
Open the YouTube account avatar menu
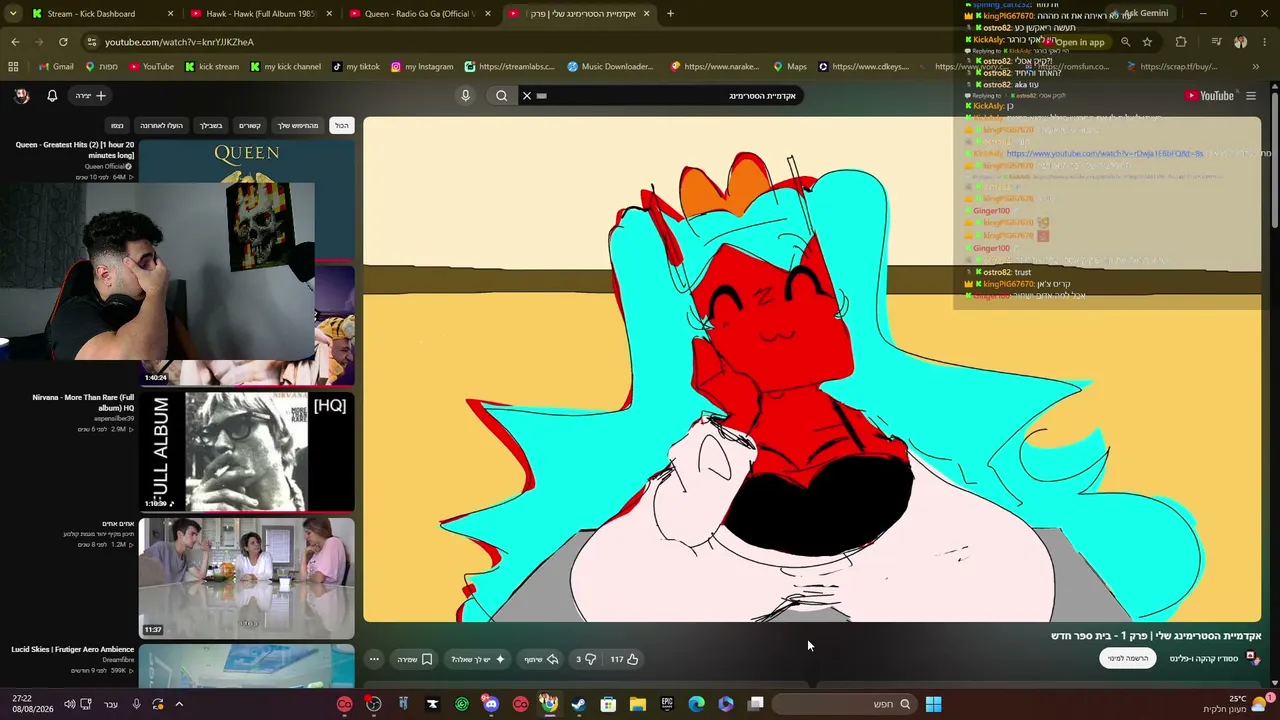coord(21,96)
